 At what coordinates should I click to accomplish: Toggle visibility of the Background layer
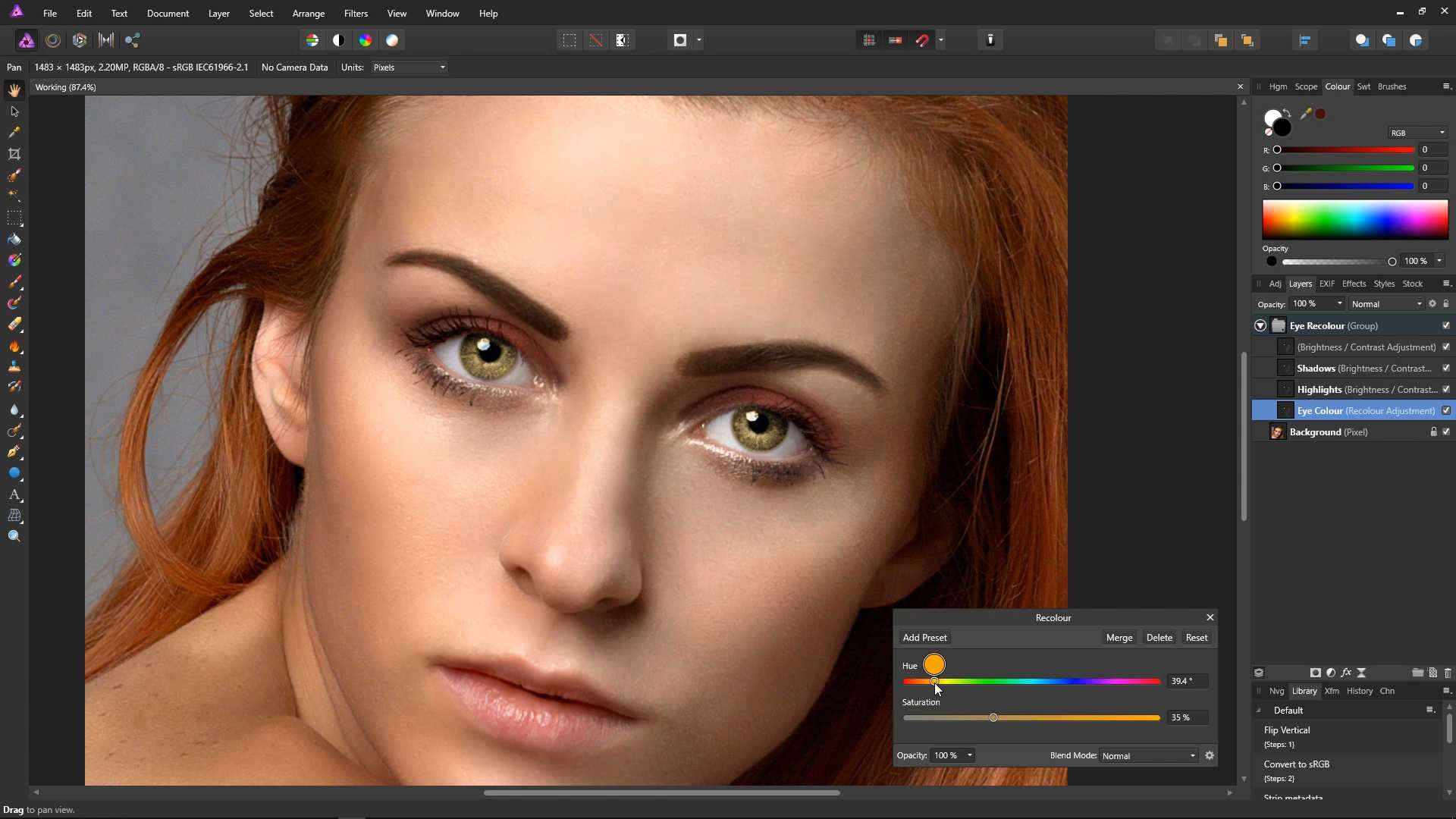click(1446, 431)
